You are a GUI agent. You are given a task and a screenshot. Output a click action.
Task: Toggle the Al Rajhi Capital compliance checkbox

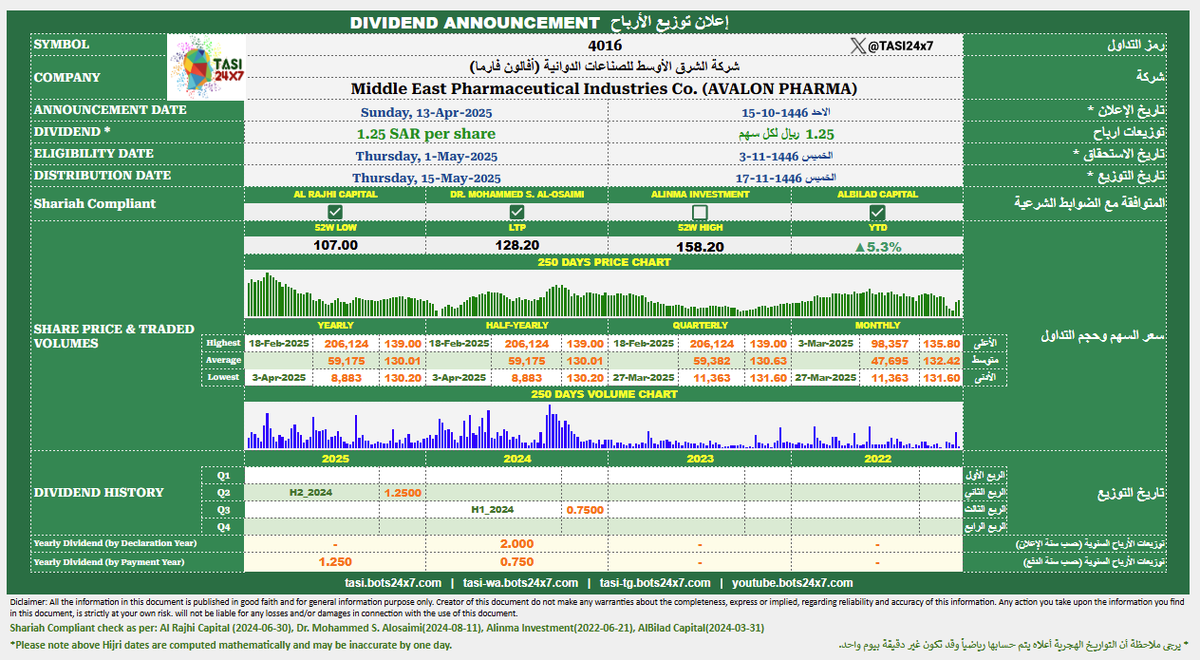click(336, 212)
